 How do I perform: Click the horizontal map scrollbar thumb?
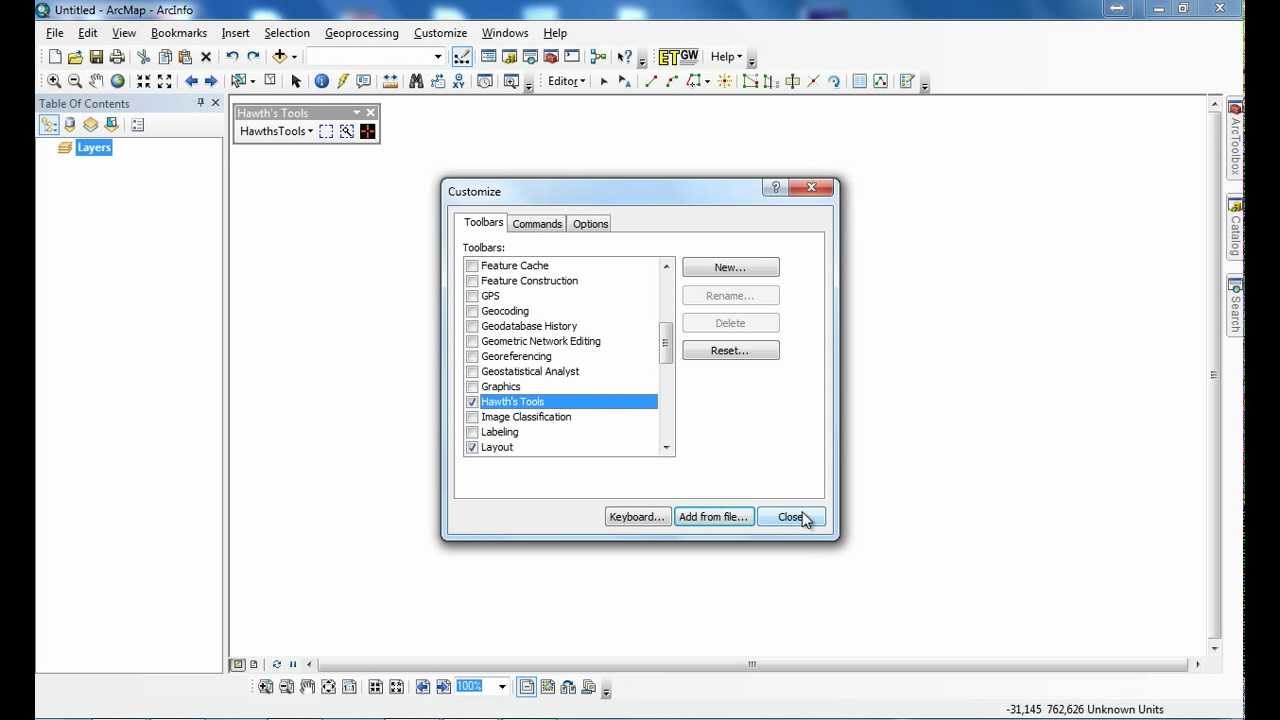[x=752, y=664]
